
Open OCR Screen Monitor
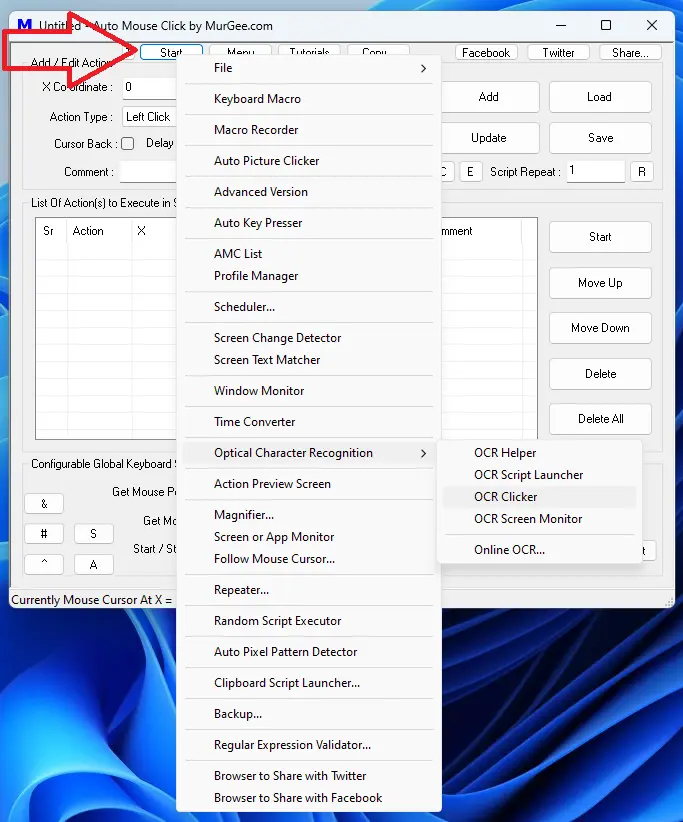(x=539, y=519)
